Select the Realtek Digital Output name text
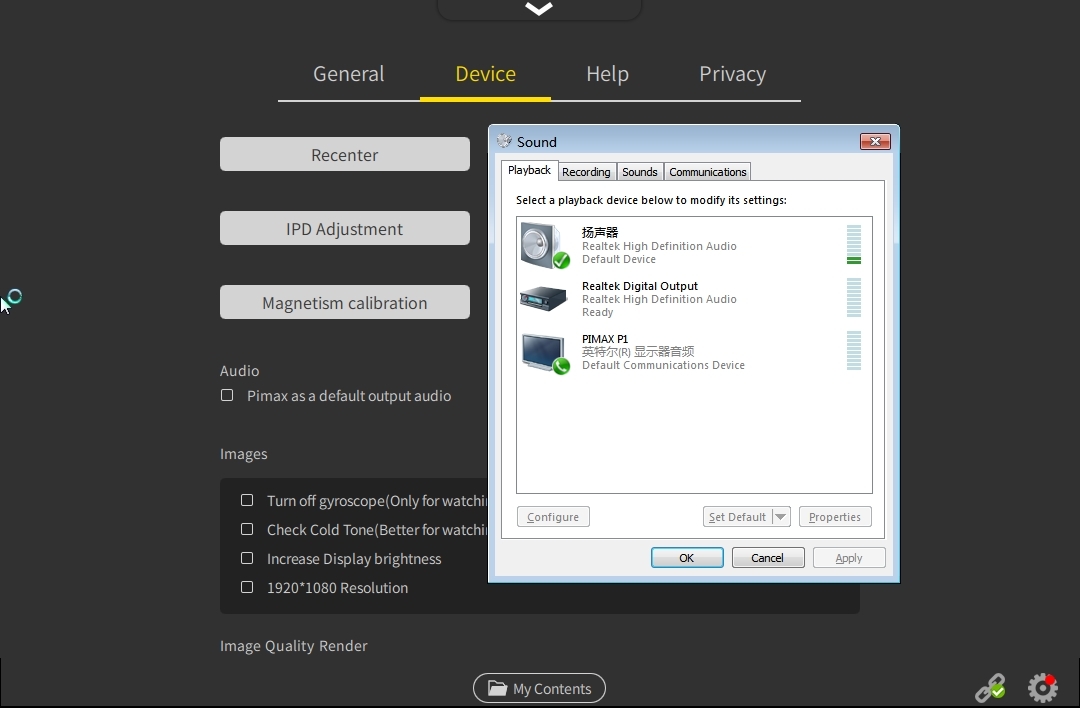1080x708 pixels. point(640,286)
